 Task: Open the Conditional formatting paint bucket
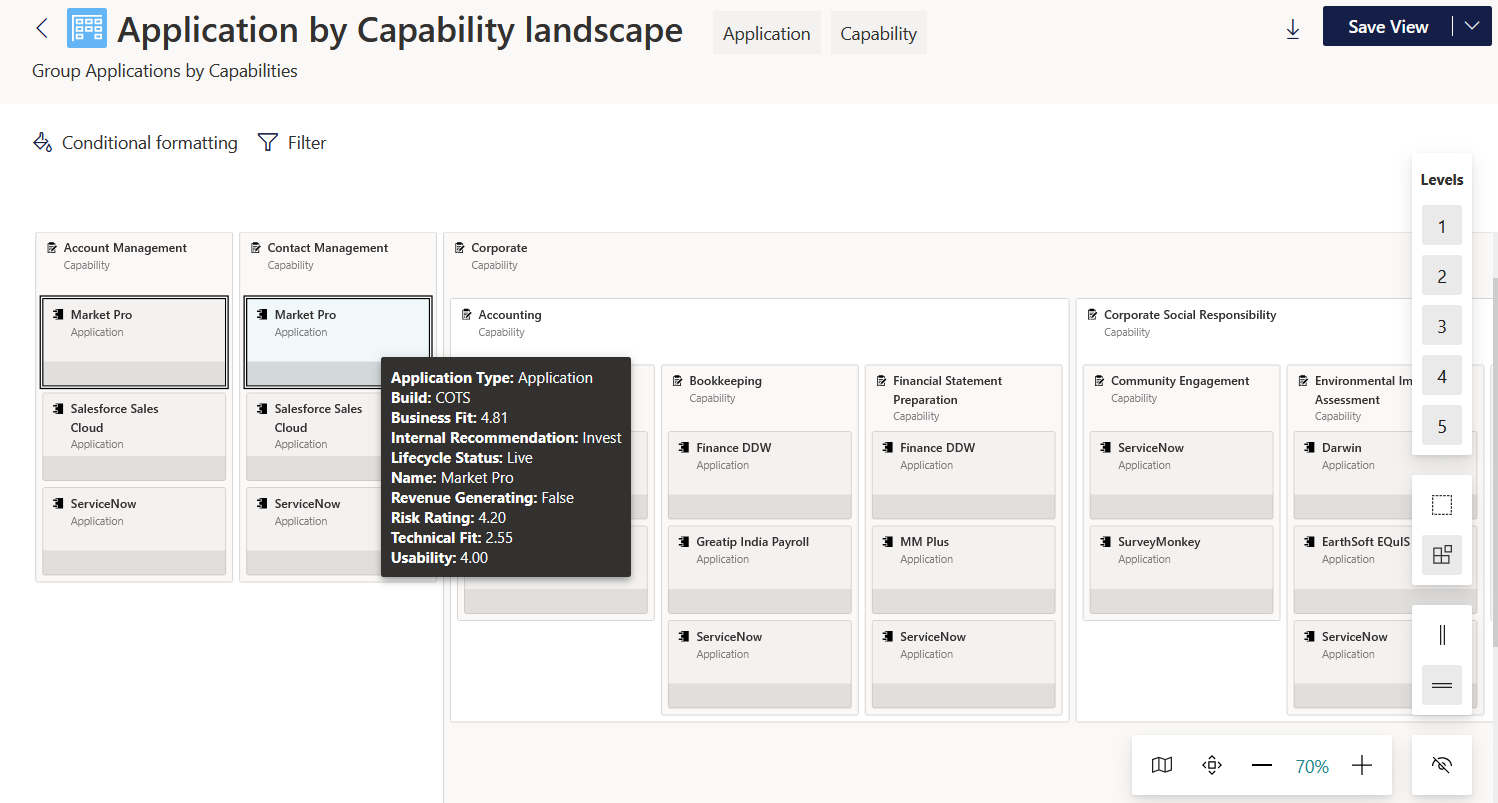[42, 143]
